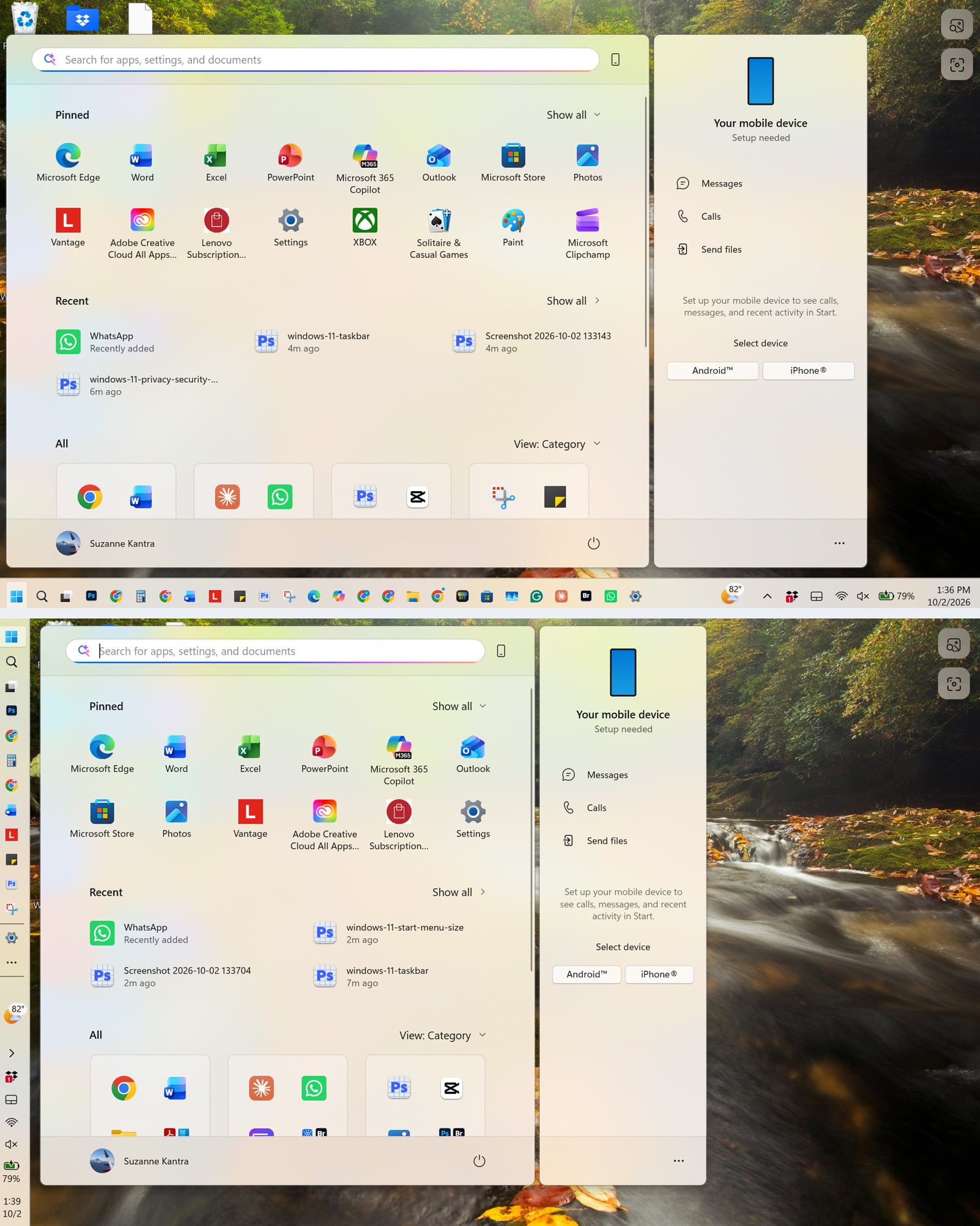Open Snipping Tool in the All category tile
The width and height of the screenshot is (980, 1226).
[503, 497]
